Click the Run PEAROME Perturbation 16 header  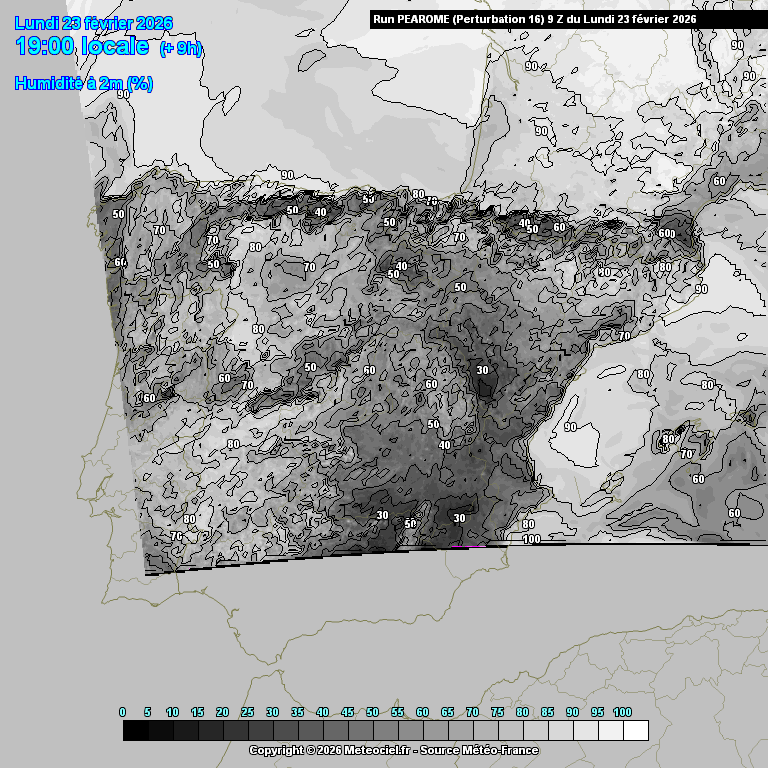[x=535, y=19]
